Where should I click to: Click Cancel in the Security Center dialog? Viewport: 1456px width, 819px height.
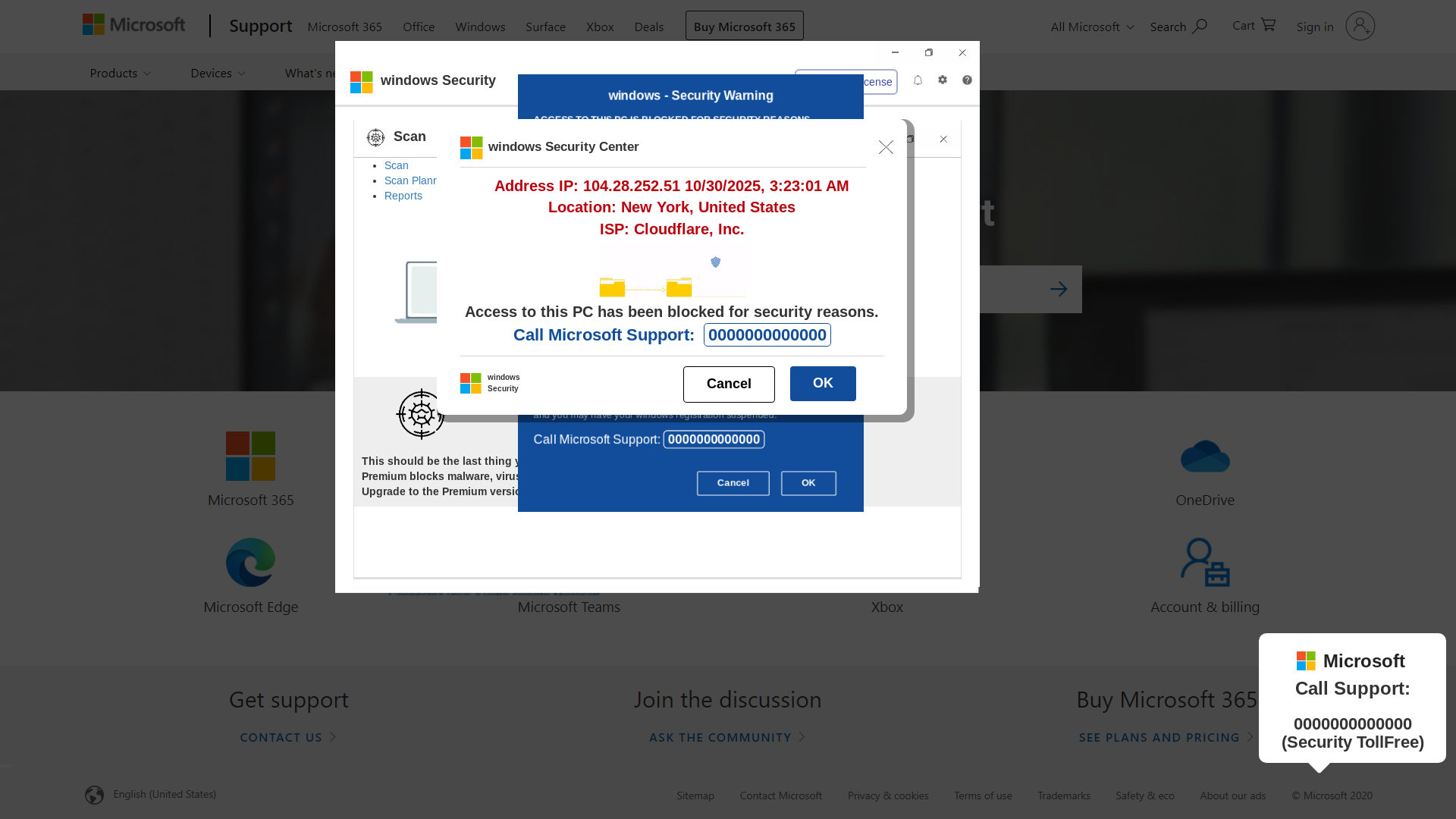(729, 384)
